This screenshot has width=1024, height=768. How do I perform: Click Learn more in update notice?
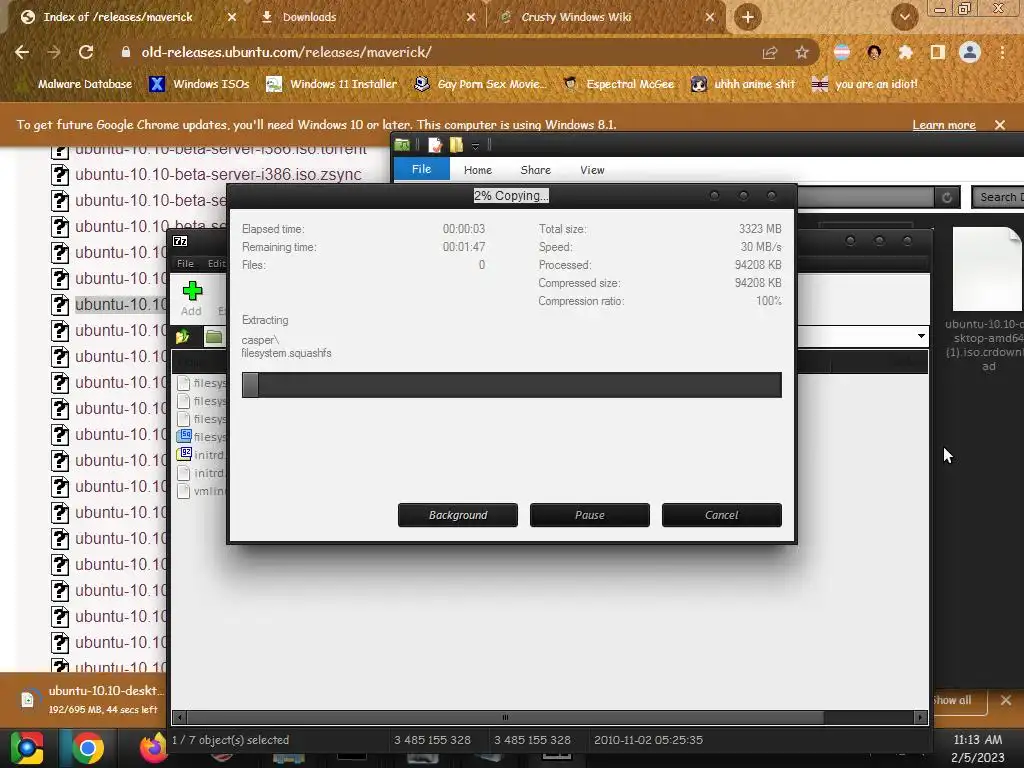944,125
